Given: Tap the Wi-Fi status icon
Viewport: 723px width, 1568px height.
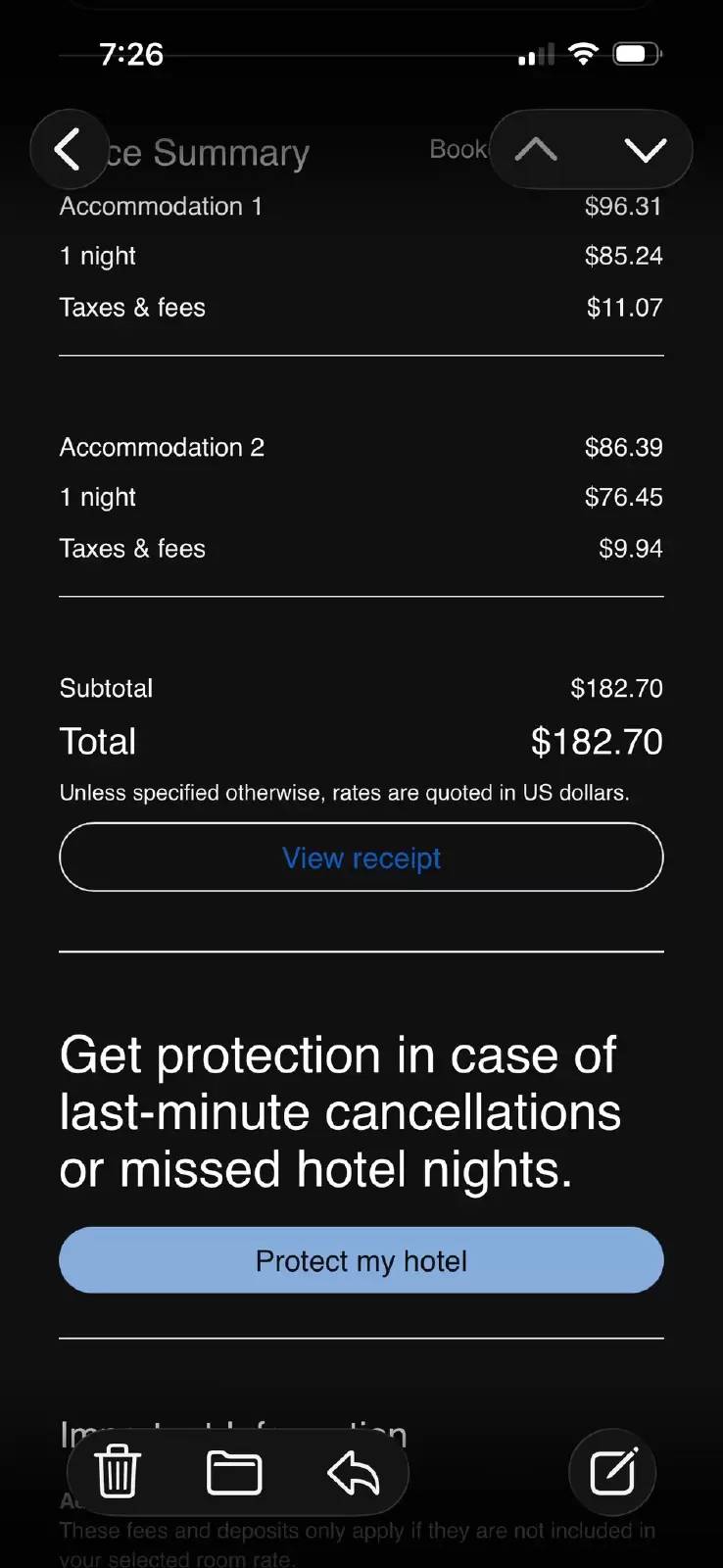Looking at the screenshot, I should click(x=583, y=54).
